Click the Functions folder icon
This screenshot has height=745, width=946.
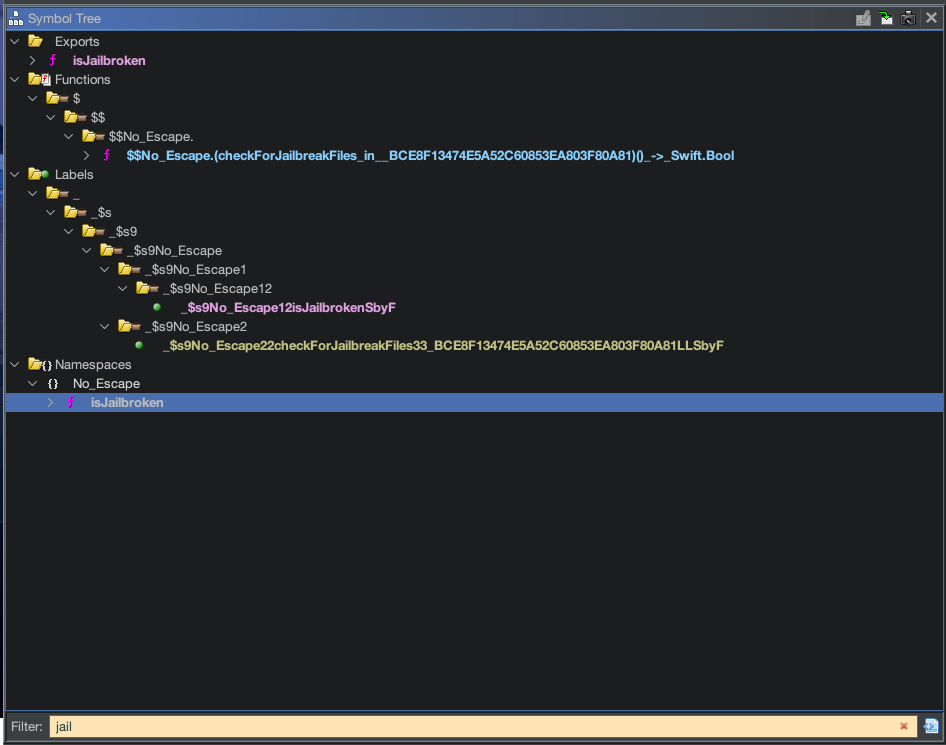coord(39,80)
